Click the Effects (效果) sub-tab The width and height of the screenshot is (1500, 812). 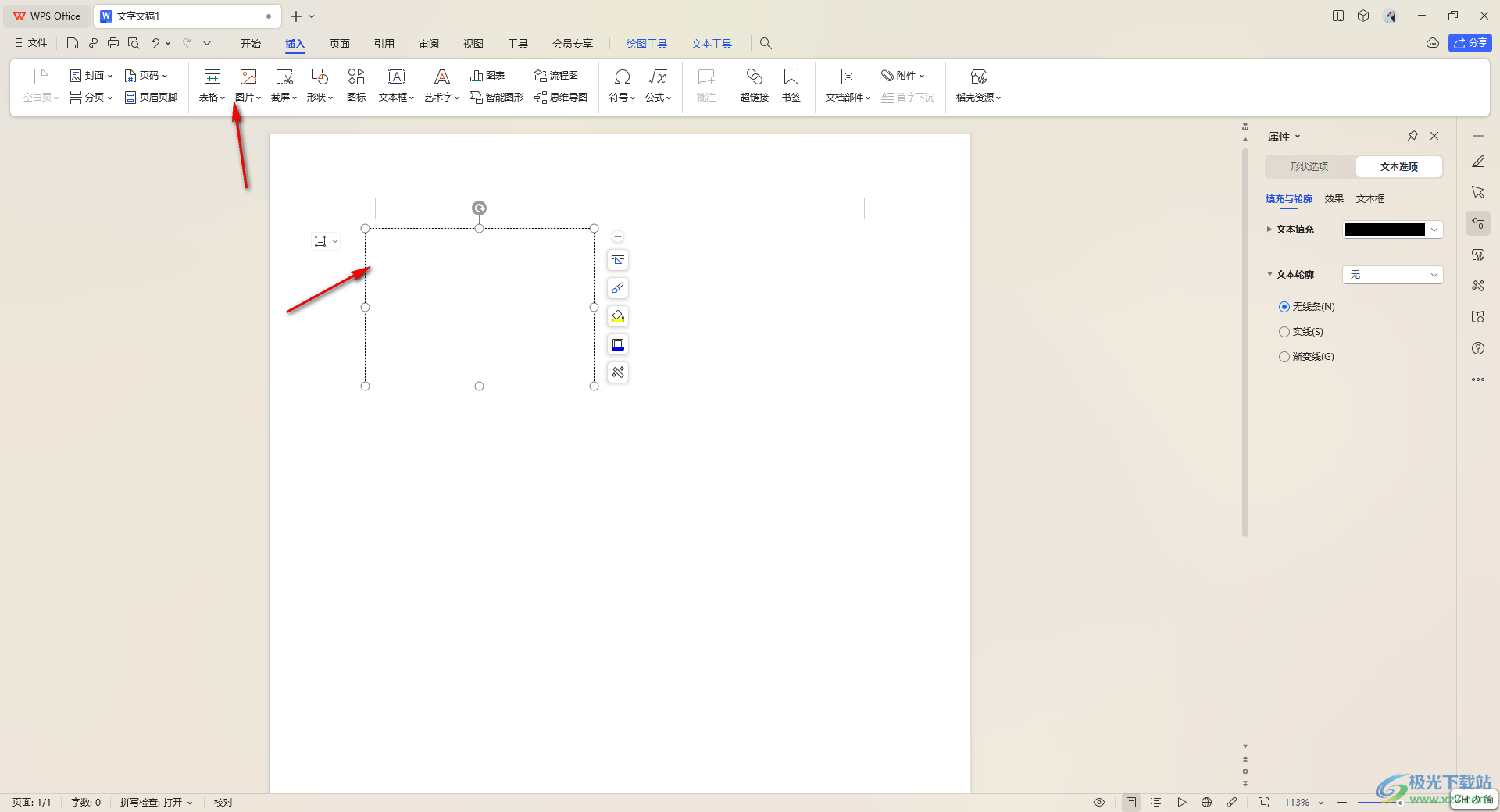(x=1334, y=199)
